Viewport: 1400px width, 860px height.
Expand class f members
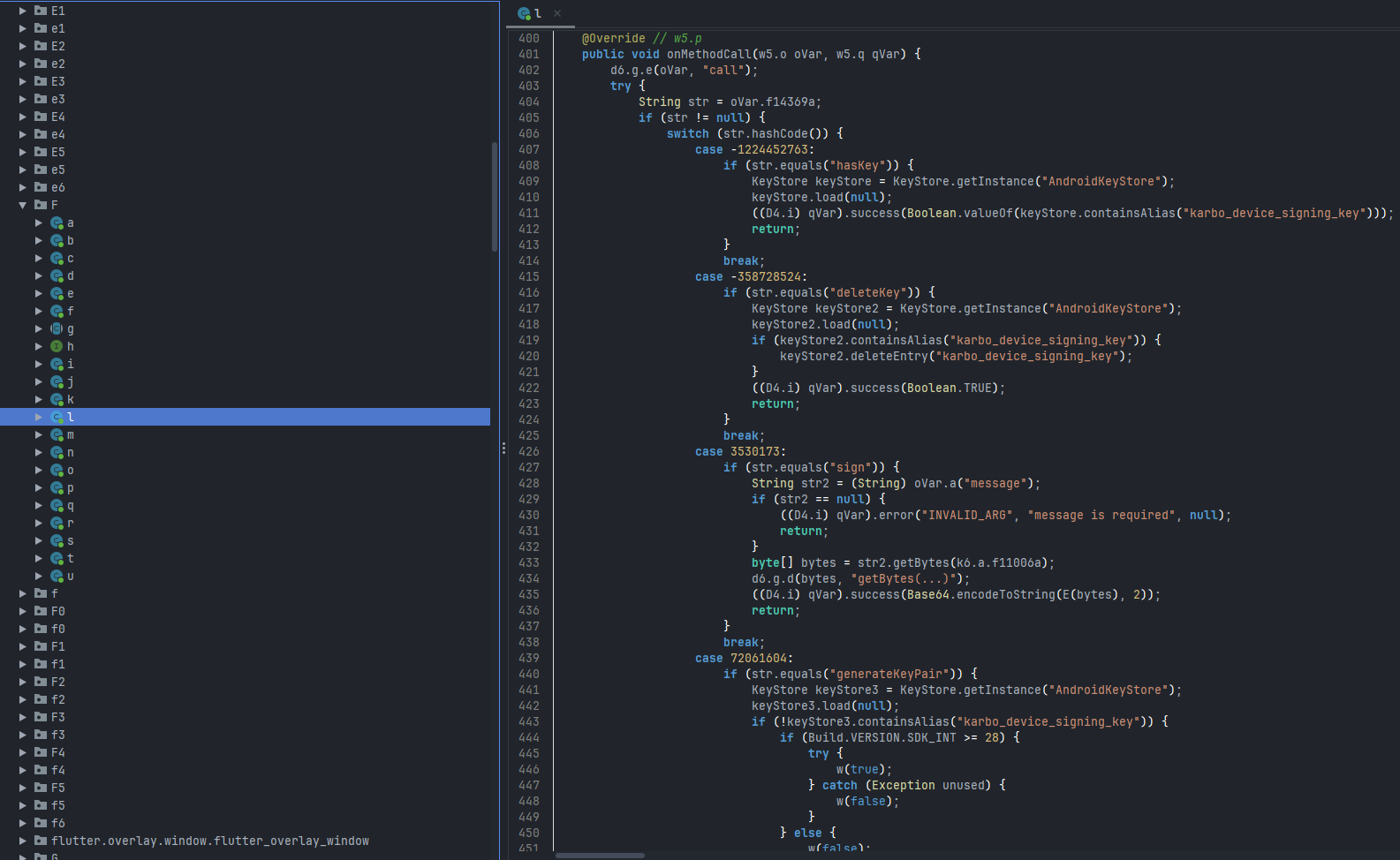[39, 311]
